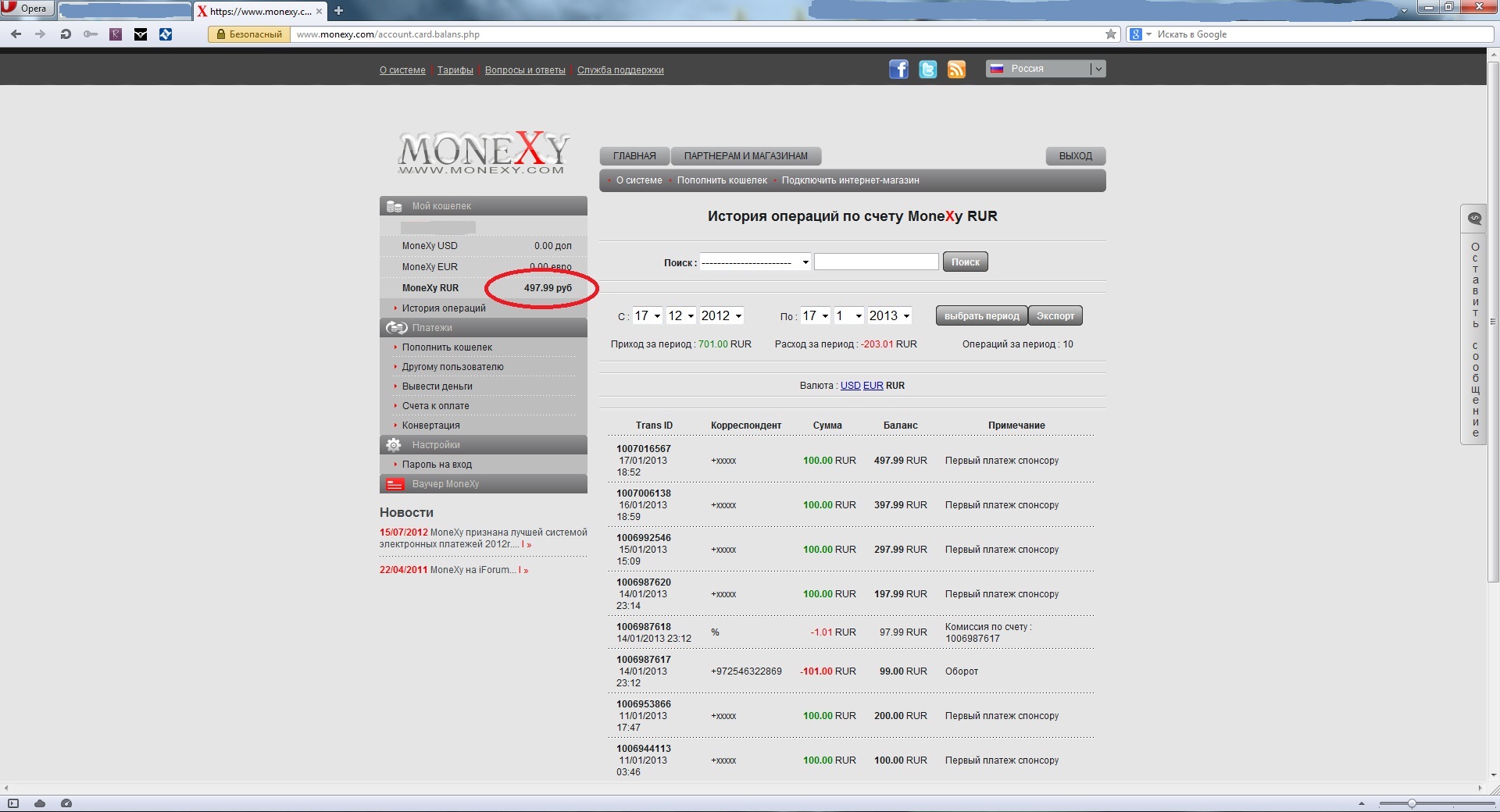
Task: Switch currency to USD link
Action: click(850, 386)
